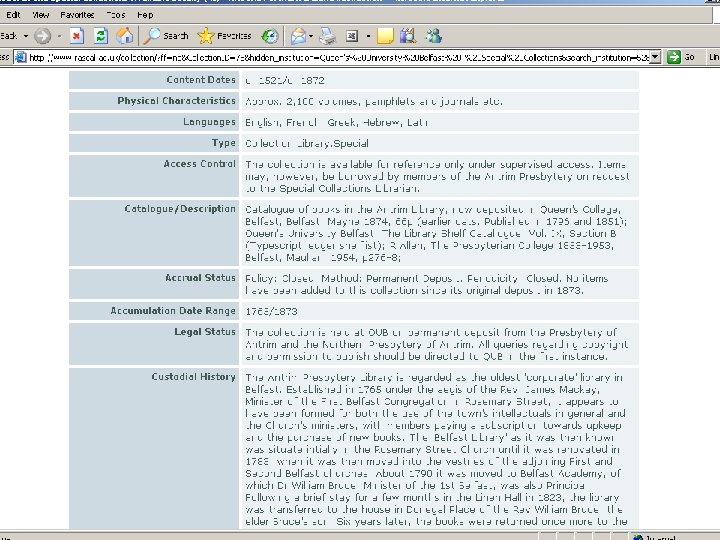Open the Research toolbar icon
Image resolution: width=720 pixels, height=540 pixels.
point(408,35)
